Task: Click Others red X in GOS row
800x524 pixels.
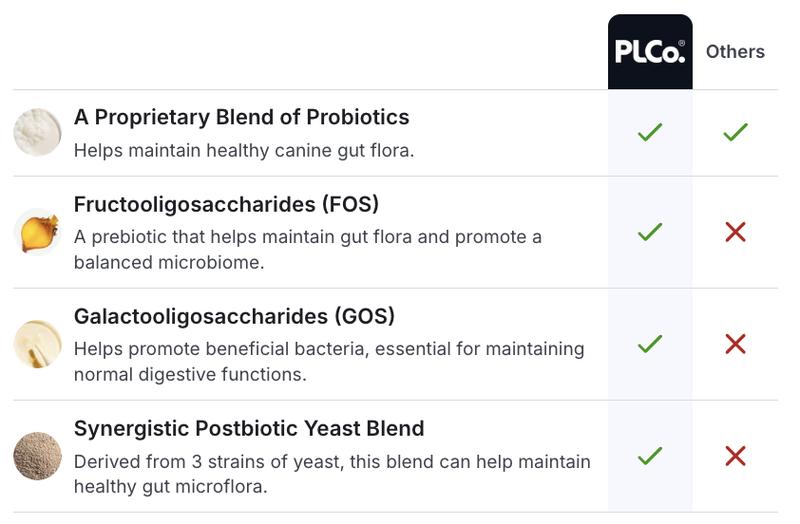Action: 735,344
